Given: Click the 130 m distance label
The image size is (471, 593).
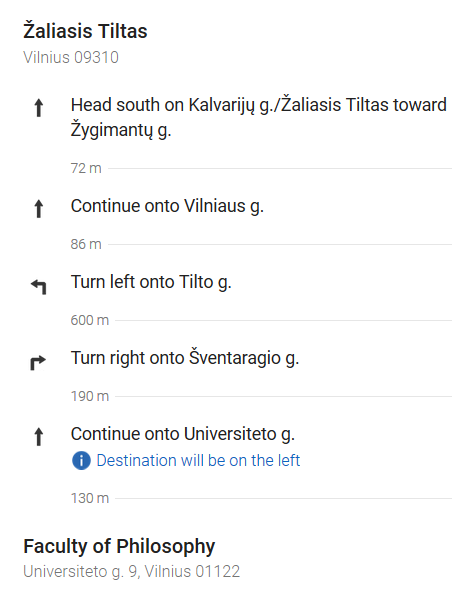Looking at the screenshot, I should click(90, 498).
